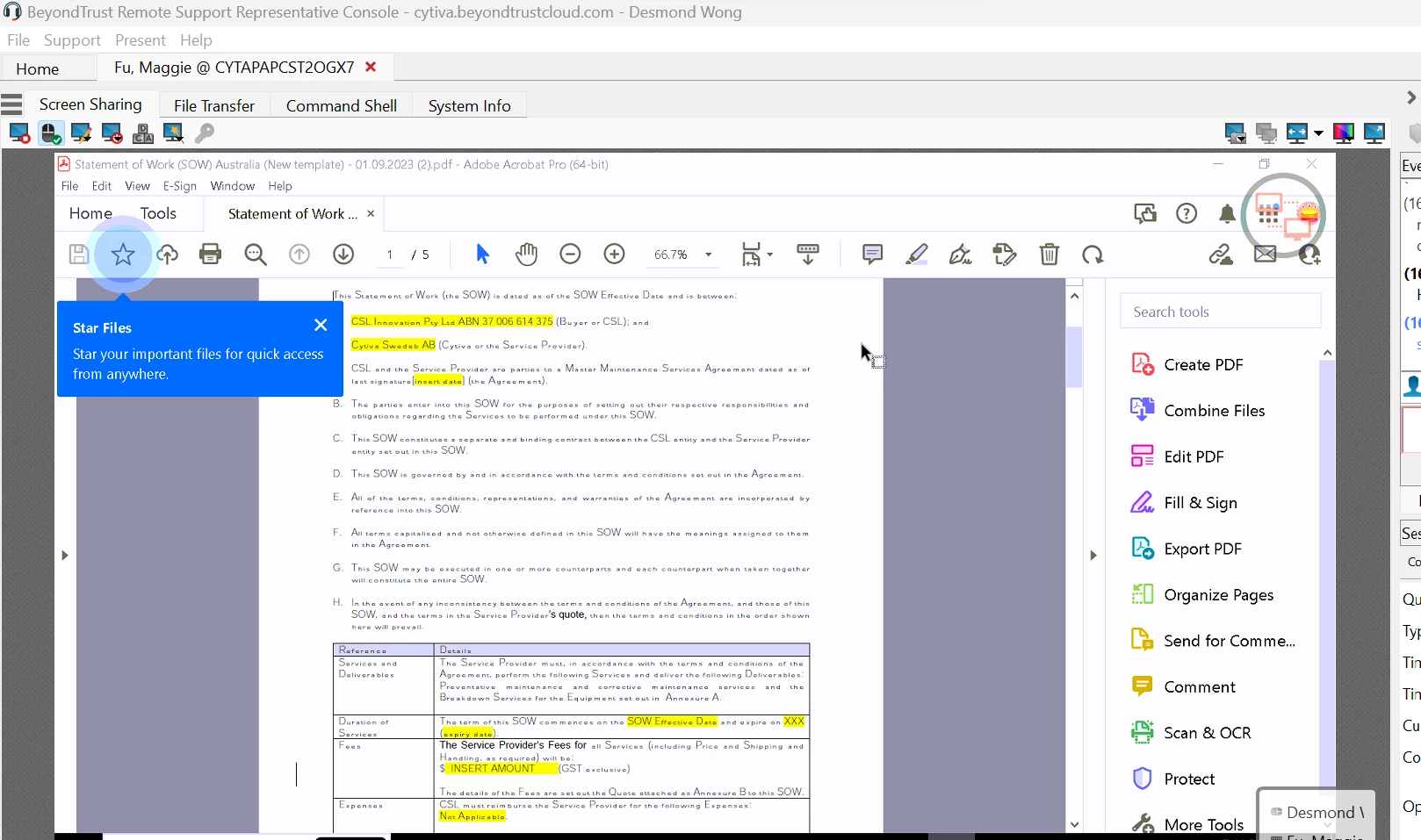Switch to the File Transfer tab
This screenshot has height=840, width=1421.
(x=214, y=105)
